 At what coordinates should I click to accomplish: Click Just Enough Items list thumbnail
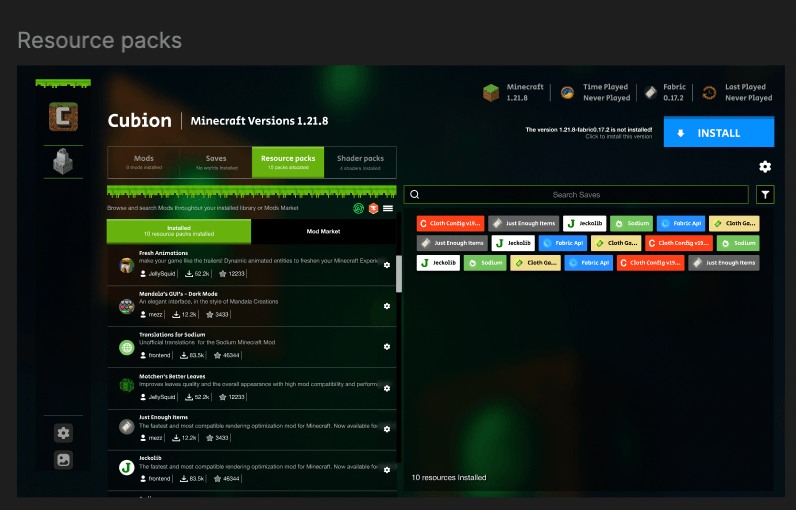click(x=126, y=426)
